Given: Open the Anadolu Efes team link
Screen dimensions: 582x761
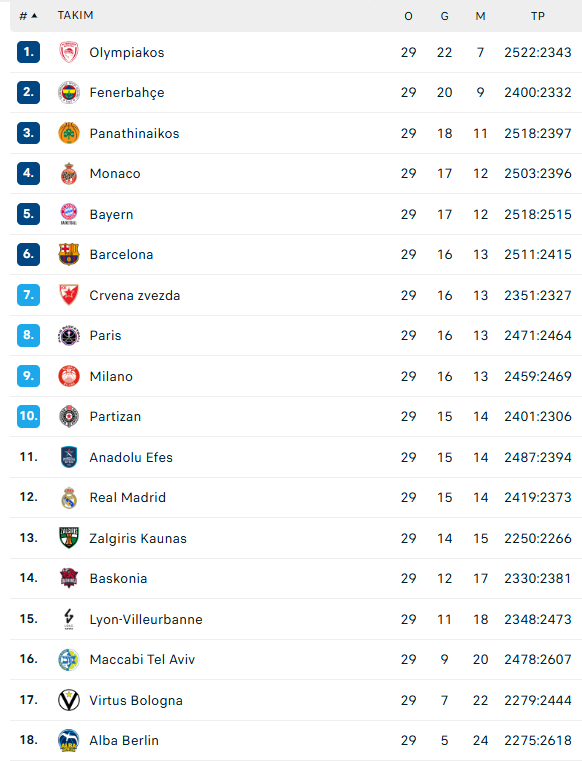Looking at the screenshot, I should 131,457.
